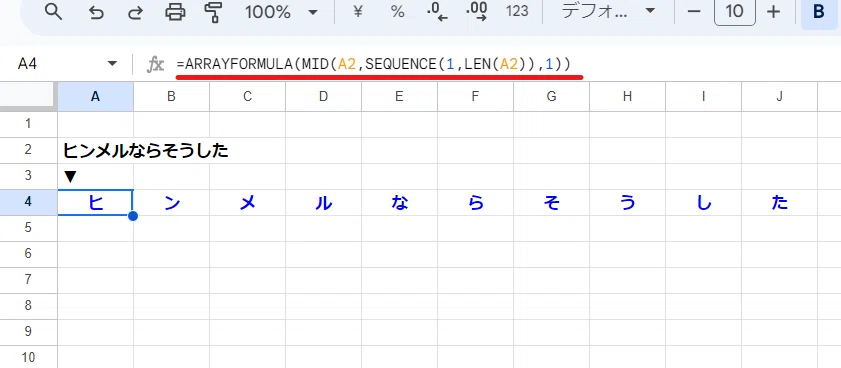The width and height of the screenshot is (841, 368).
Task: Select row 8 header
Action: 28,306
